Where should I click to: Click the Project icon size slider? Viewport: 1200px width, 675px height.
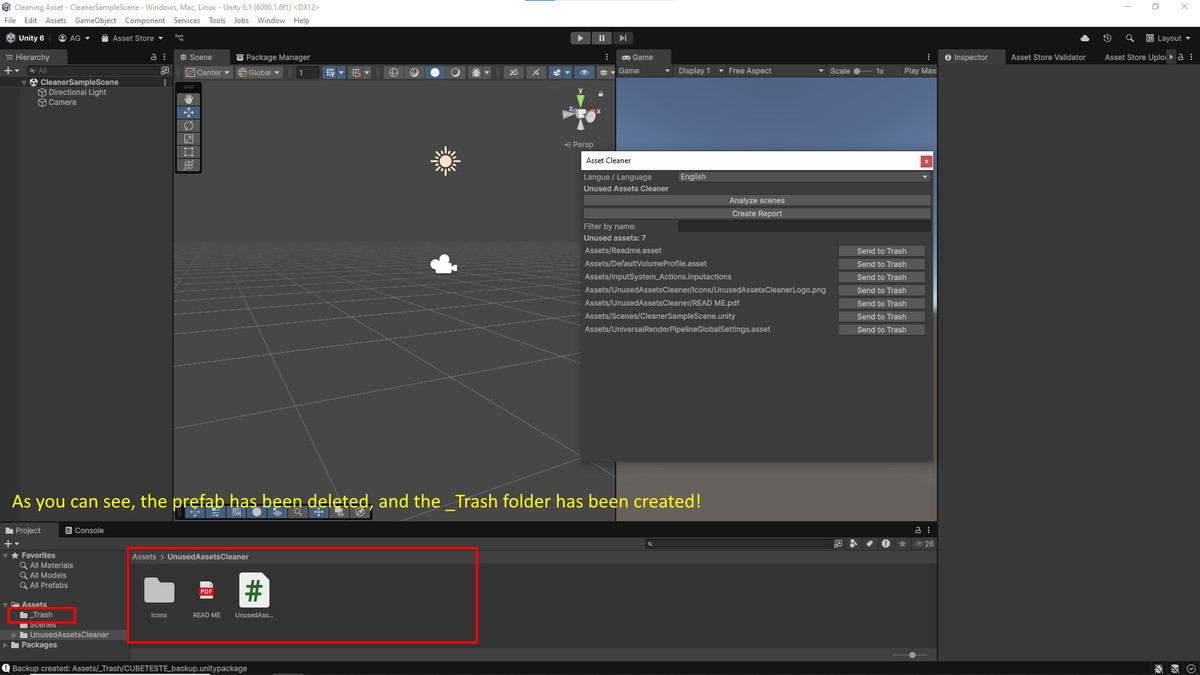click(912, 655)
